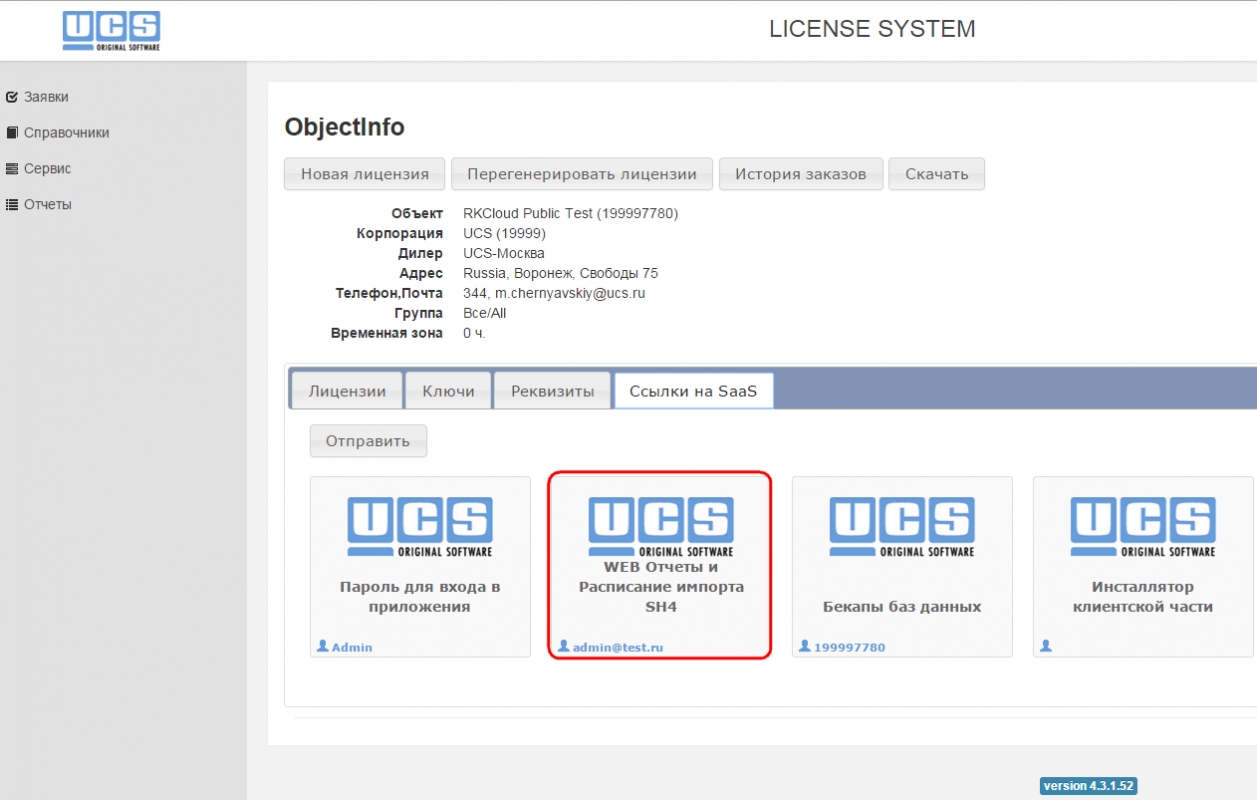The image size is (1257, 800).
Task: Open the Admin user link
Action: tap(352, 647)
